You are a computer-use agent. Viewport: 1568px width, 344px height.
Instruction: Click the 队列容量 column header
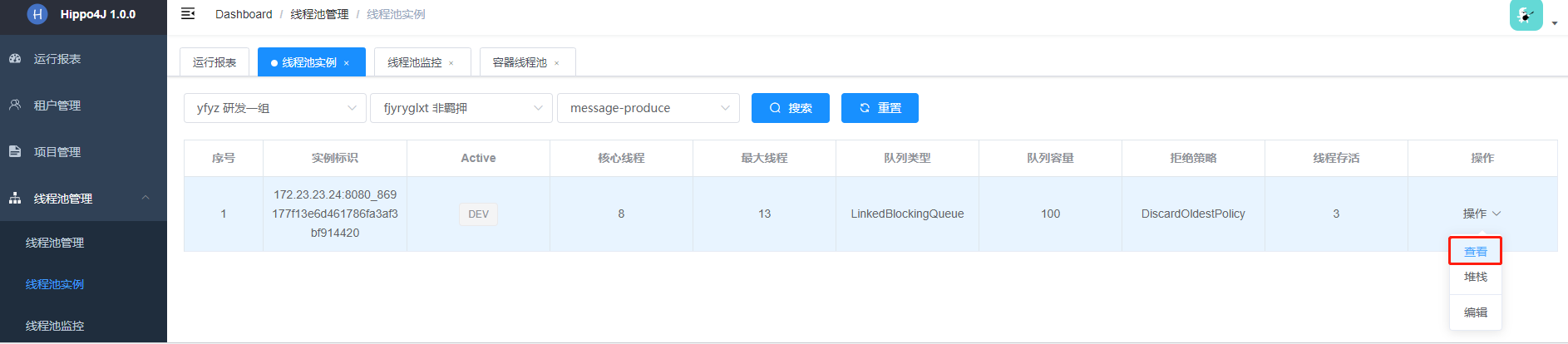tap(1050, 158)
